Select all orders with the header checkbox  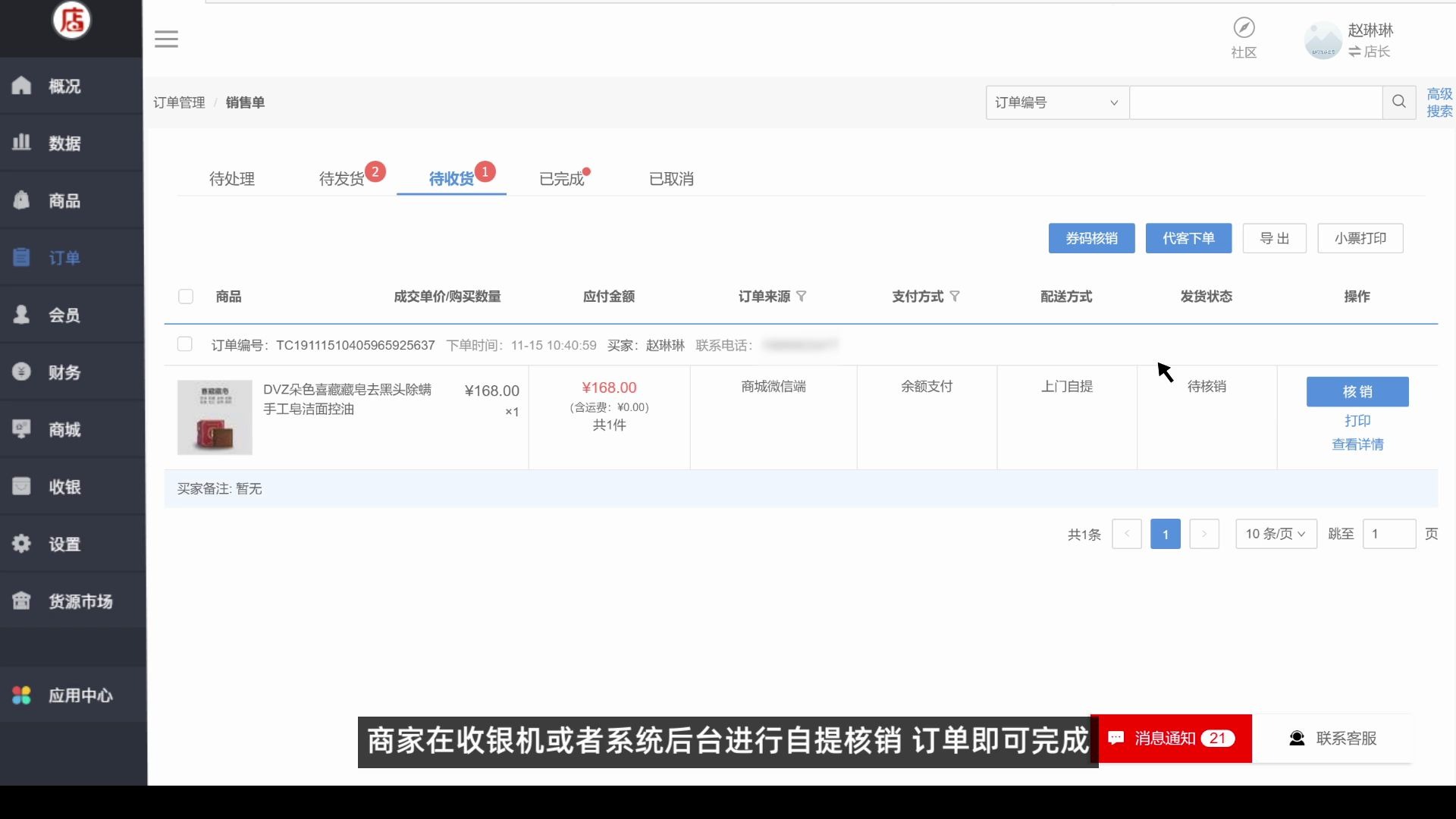[186, 297]
